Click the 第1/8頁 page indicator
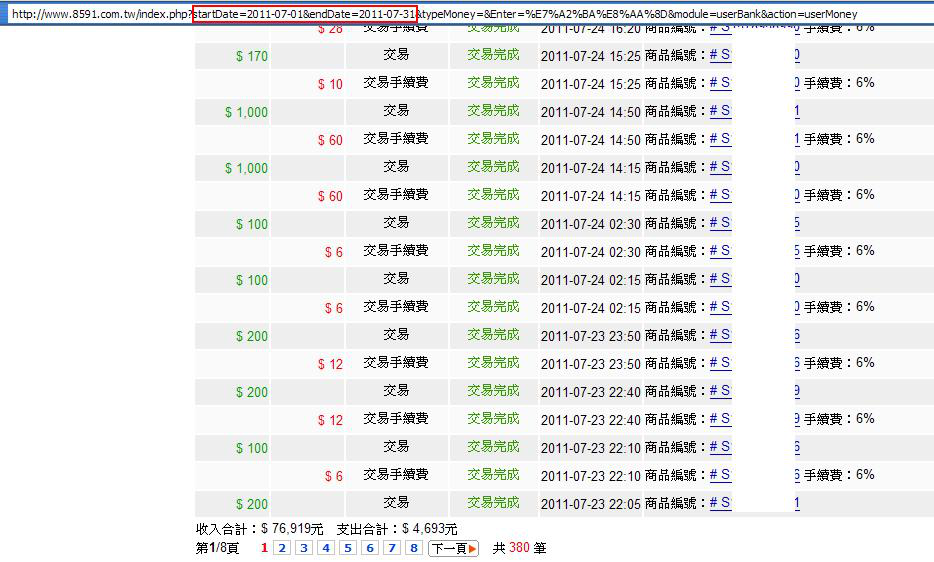 tap(217, 548)
